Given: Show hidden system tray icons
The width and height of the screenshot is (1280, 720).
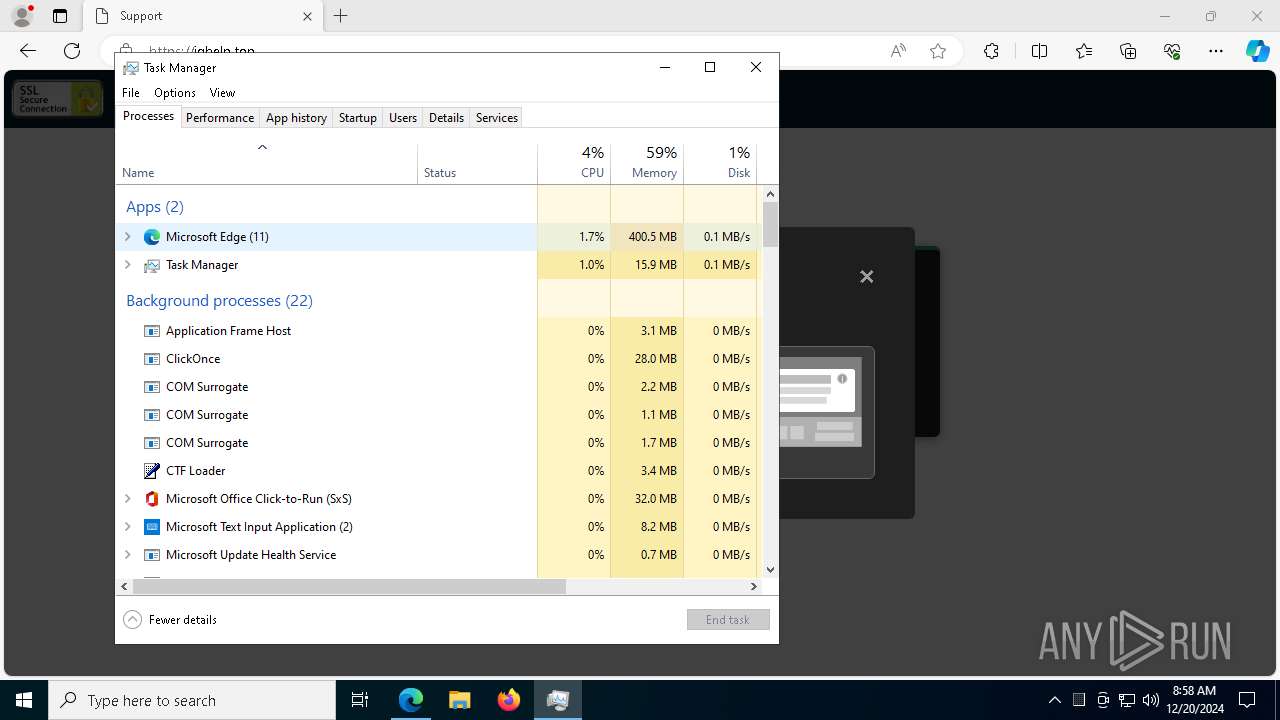Looking at the screenshot, I should click(x=1054, y=700).
